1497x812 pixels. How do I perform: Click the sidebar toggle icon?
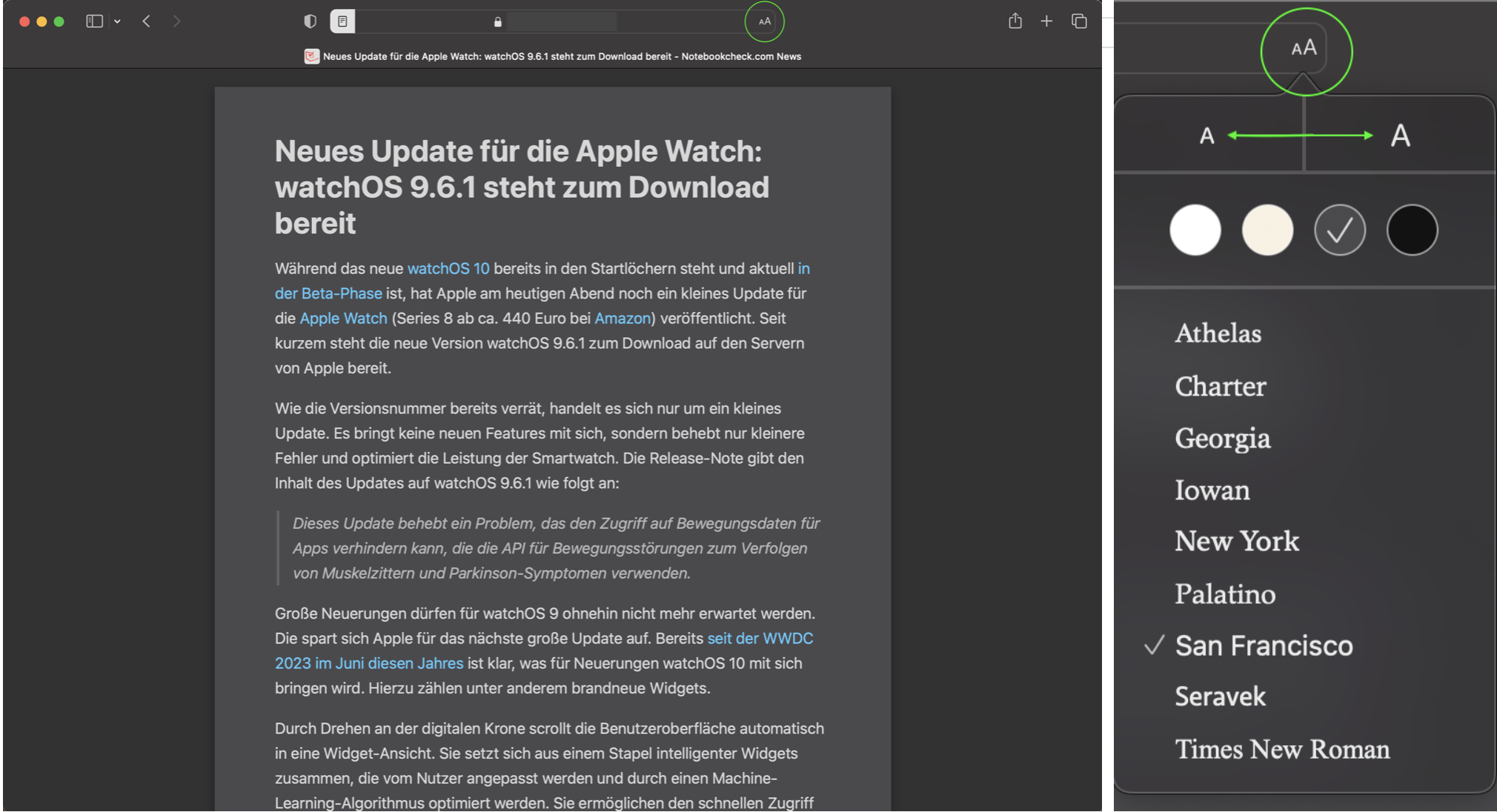tap(94, 21)
